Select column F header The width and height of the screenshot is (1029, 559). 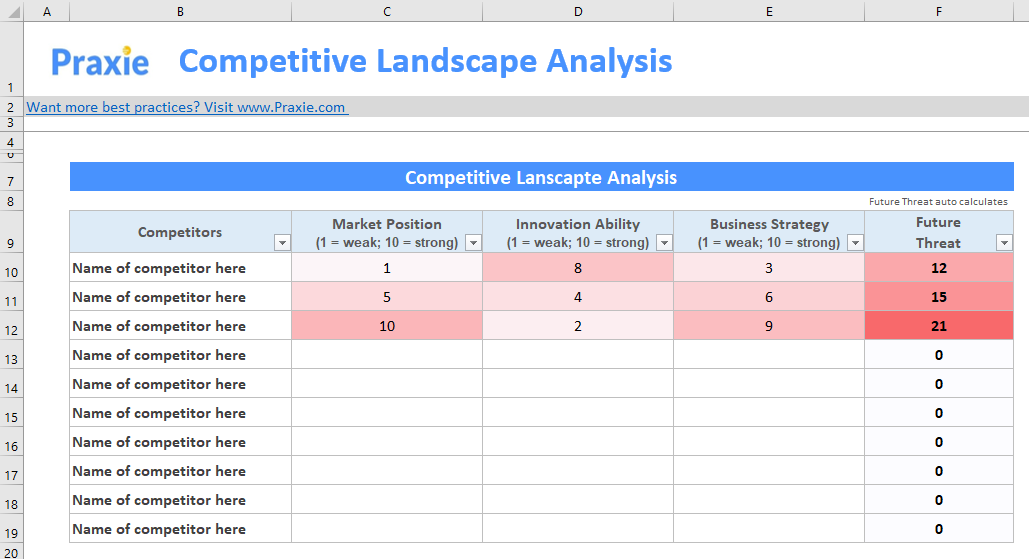point(938,11)
